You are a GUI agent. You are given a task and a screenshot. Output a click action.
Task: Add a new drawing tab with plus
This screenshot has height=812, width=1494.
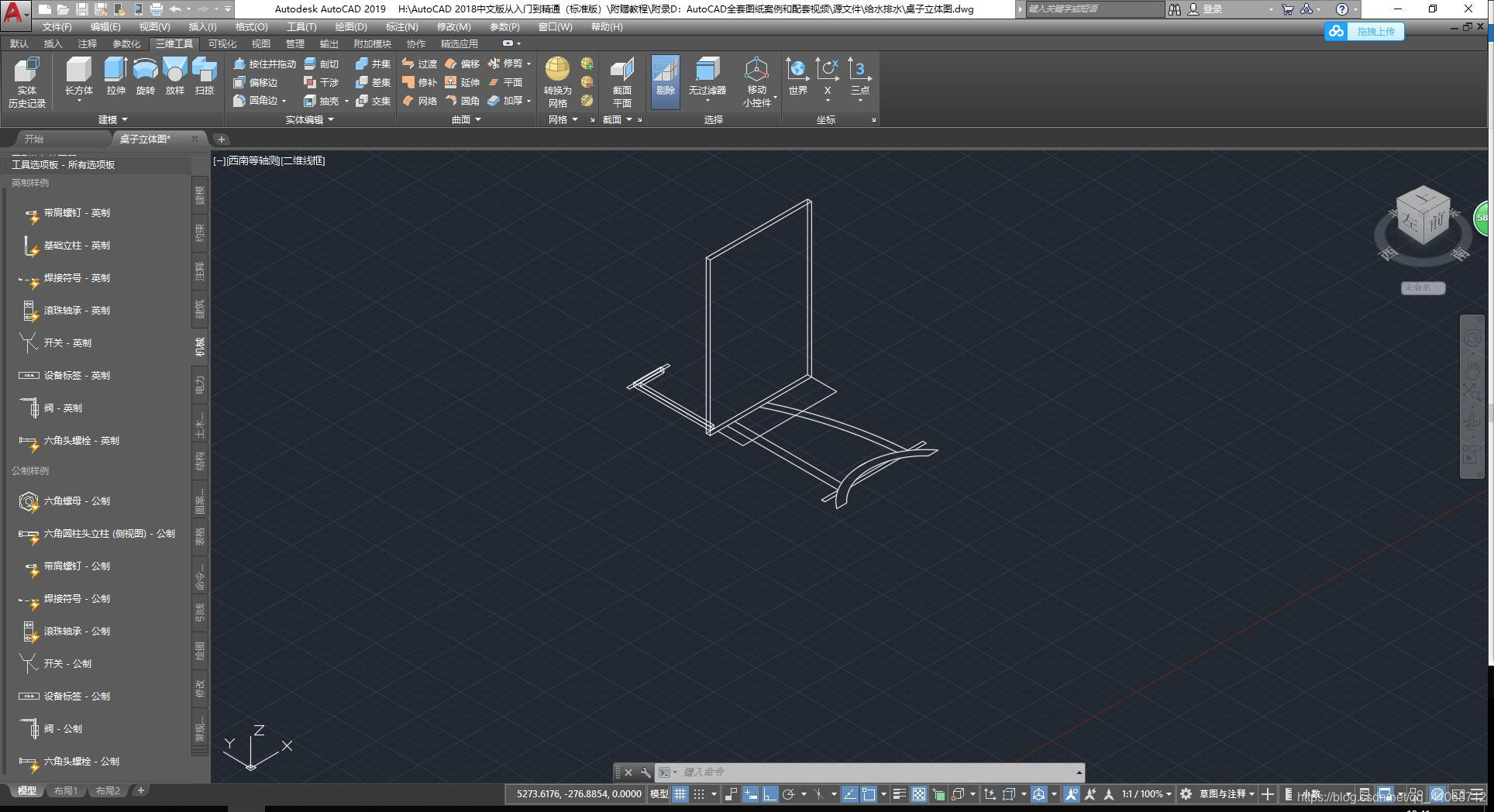tap(221, 139)
